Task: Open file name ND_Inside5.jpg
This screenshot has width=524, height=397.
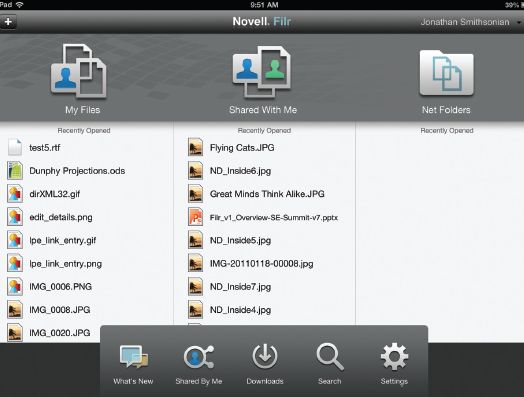Action: click(240, 241)
